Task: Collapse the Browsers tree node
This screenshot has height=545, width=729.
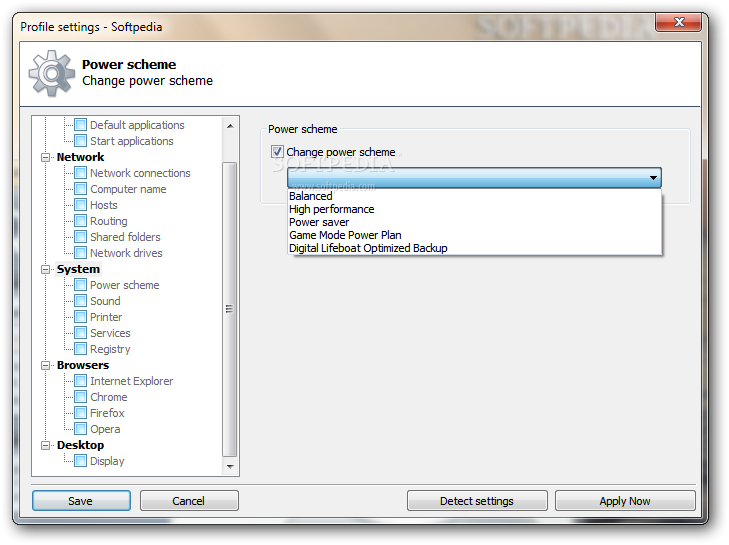Action: [x=46, y=365]
